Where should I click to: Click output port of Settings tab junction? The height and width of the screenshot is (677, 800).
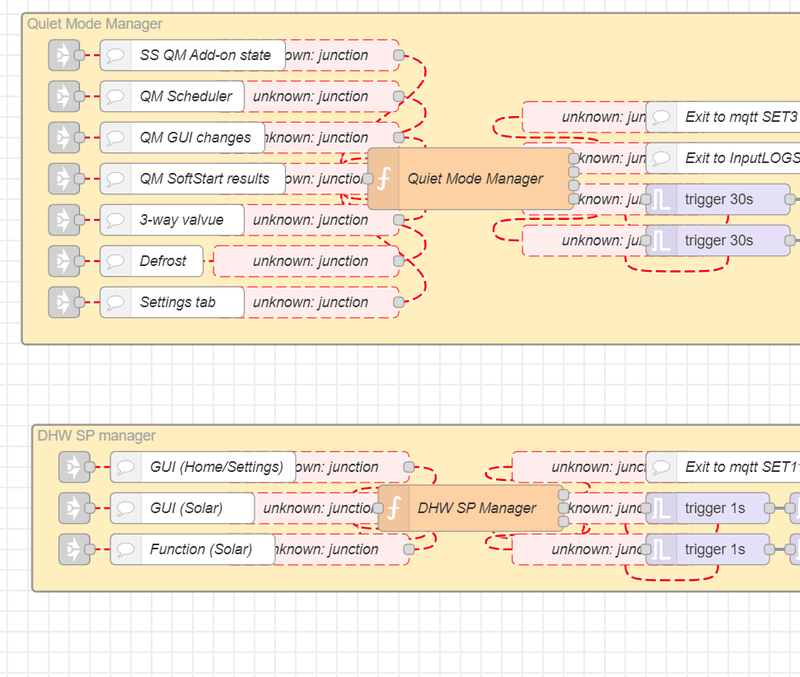point(399,303)
